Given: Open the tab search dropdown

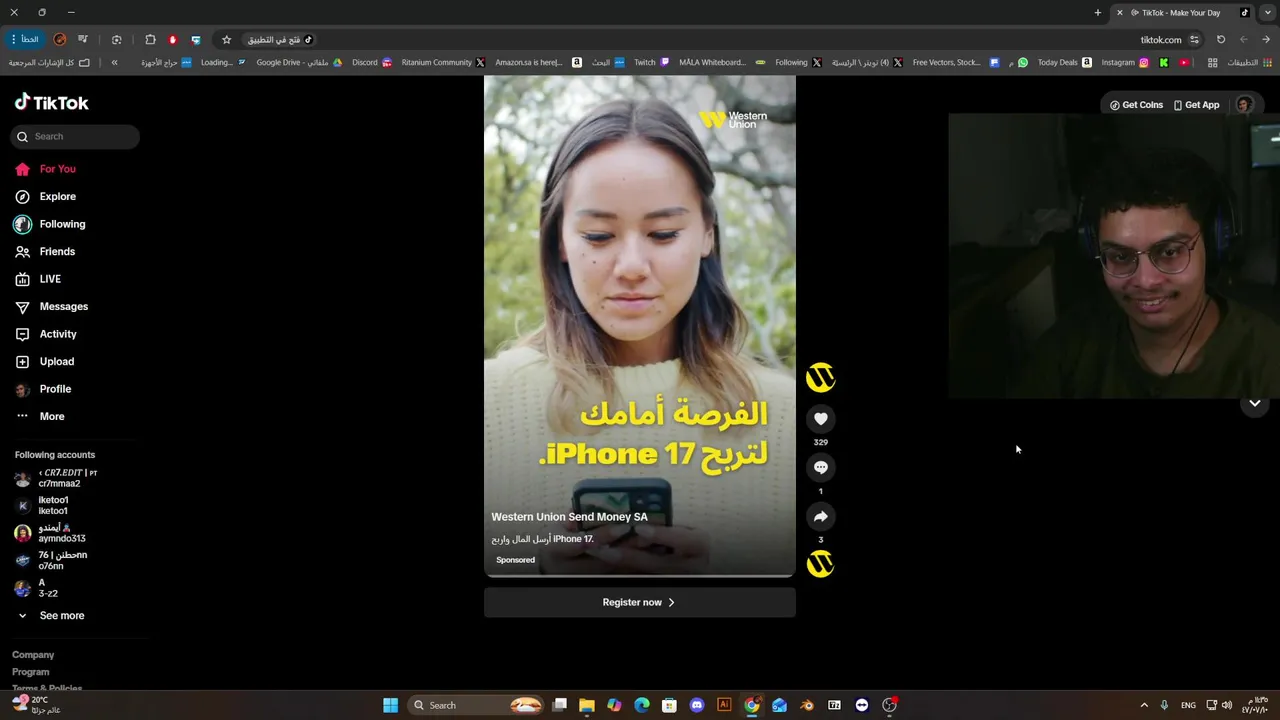Looking at the screenshot, I should point(1268,13).
